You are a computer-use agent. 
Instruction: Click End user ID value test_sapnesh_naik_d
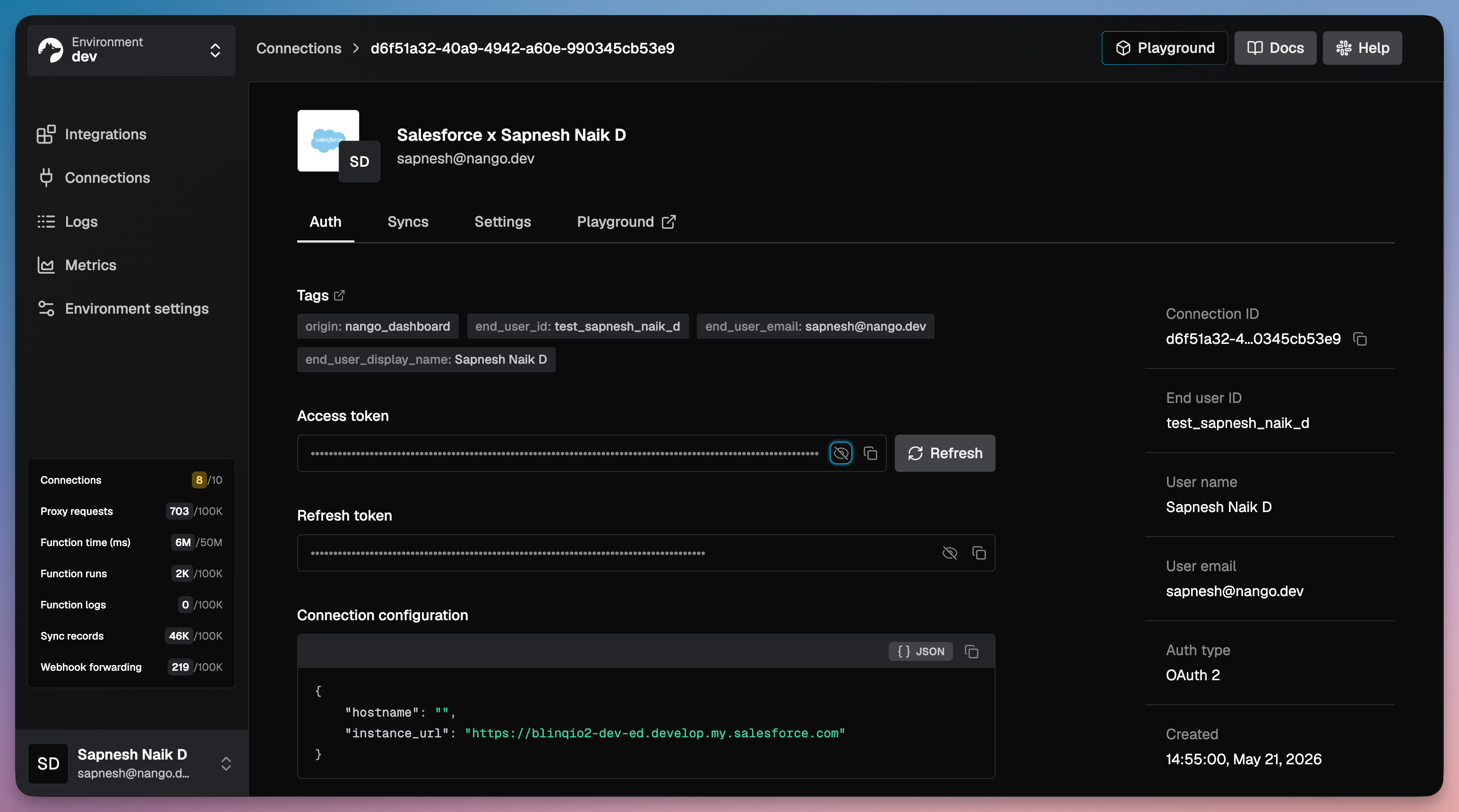1237,423
